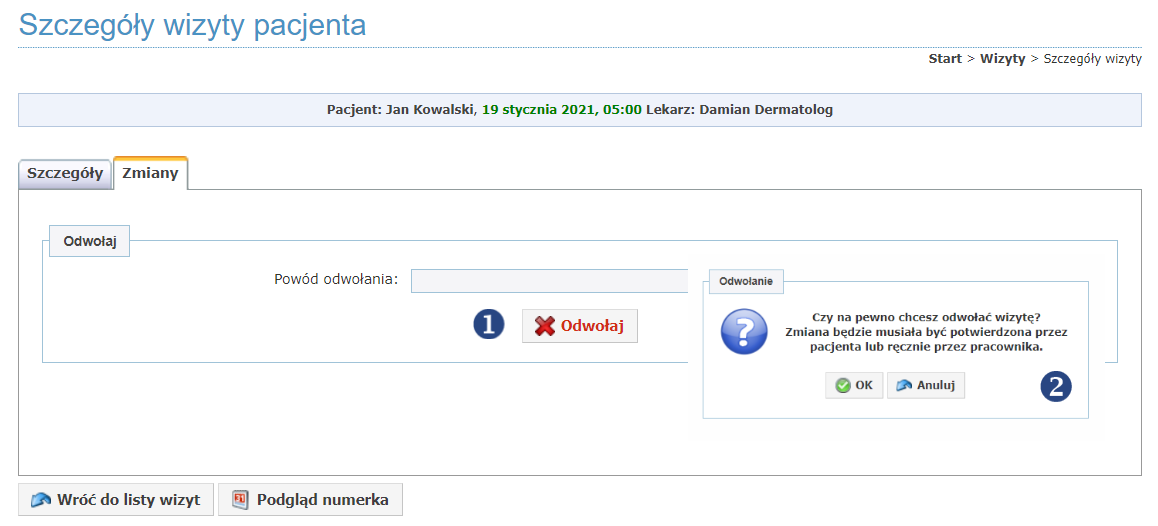The image size is (1158, 526).
Task: Click the green checkmark icon on OK
Action: [x=843, y=386]
